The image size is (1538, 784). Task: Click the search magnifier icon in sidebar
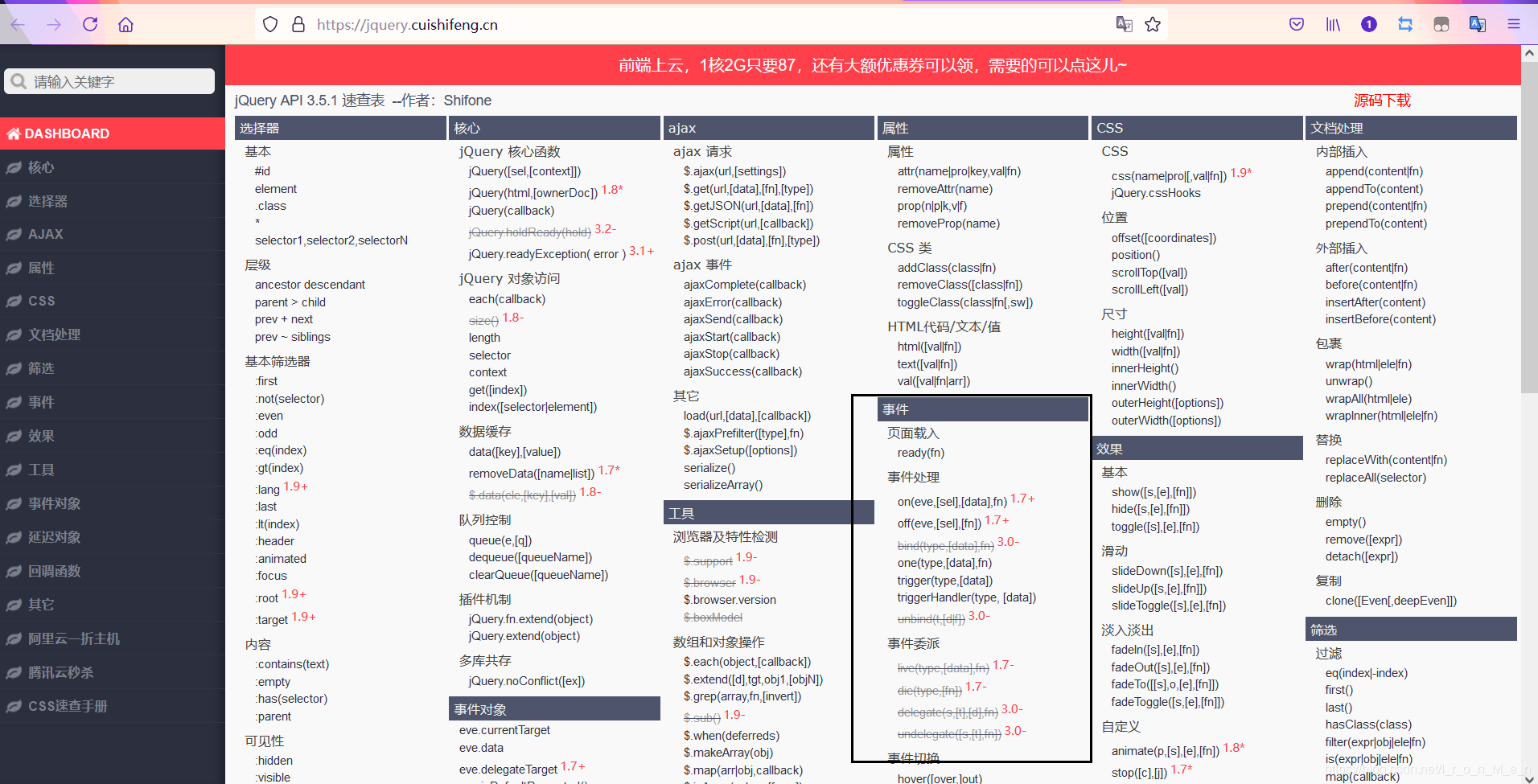[x=19, y=81]
